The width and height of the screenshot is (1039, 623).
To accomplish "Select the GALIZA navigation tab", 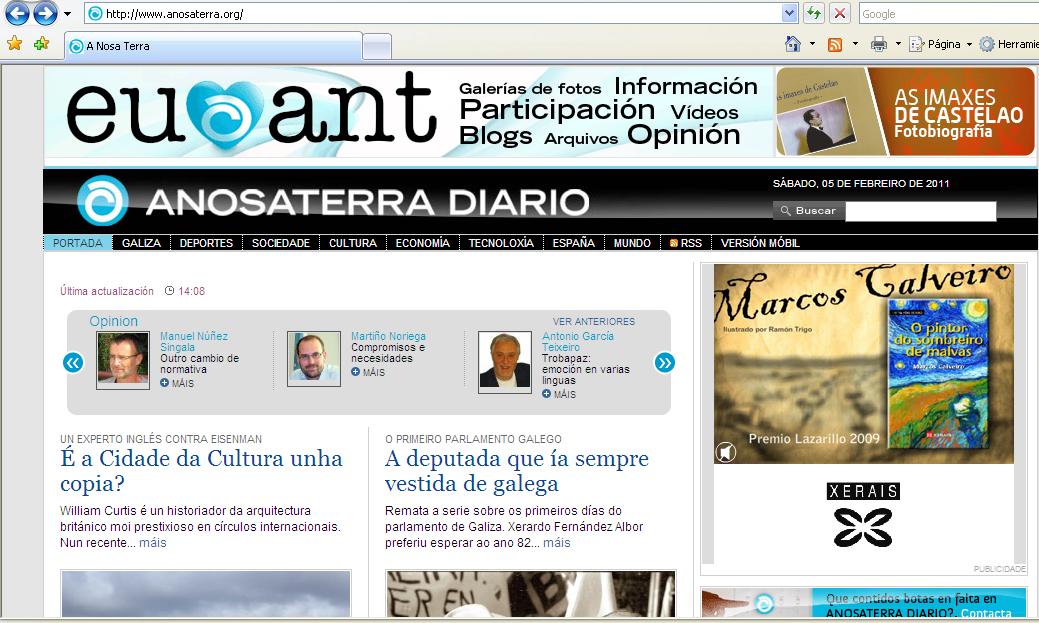I will pos(141,243).
